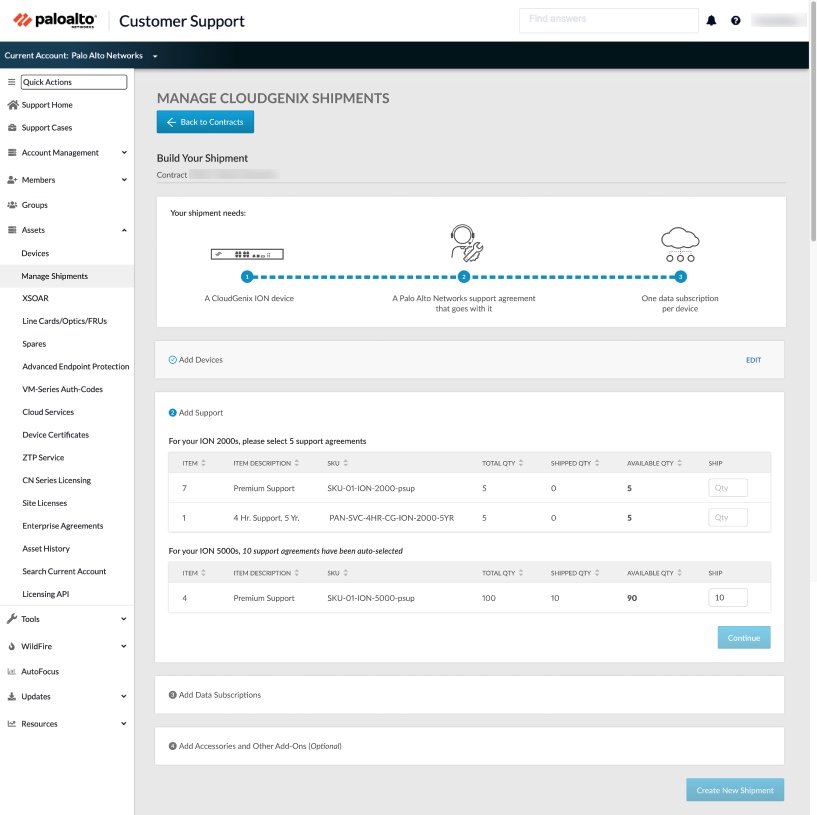
Task: Click the ION device illustration
Action: 247,254
